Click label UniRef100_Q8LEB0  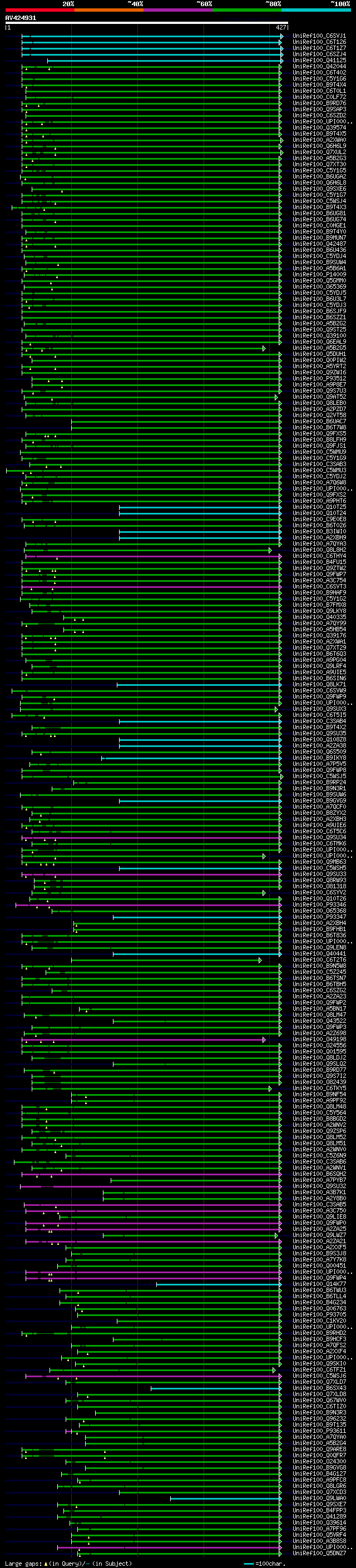[x=319, y=404]
